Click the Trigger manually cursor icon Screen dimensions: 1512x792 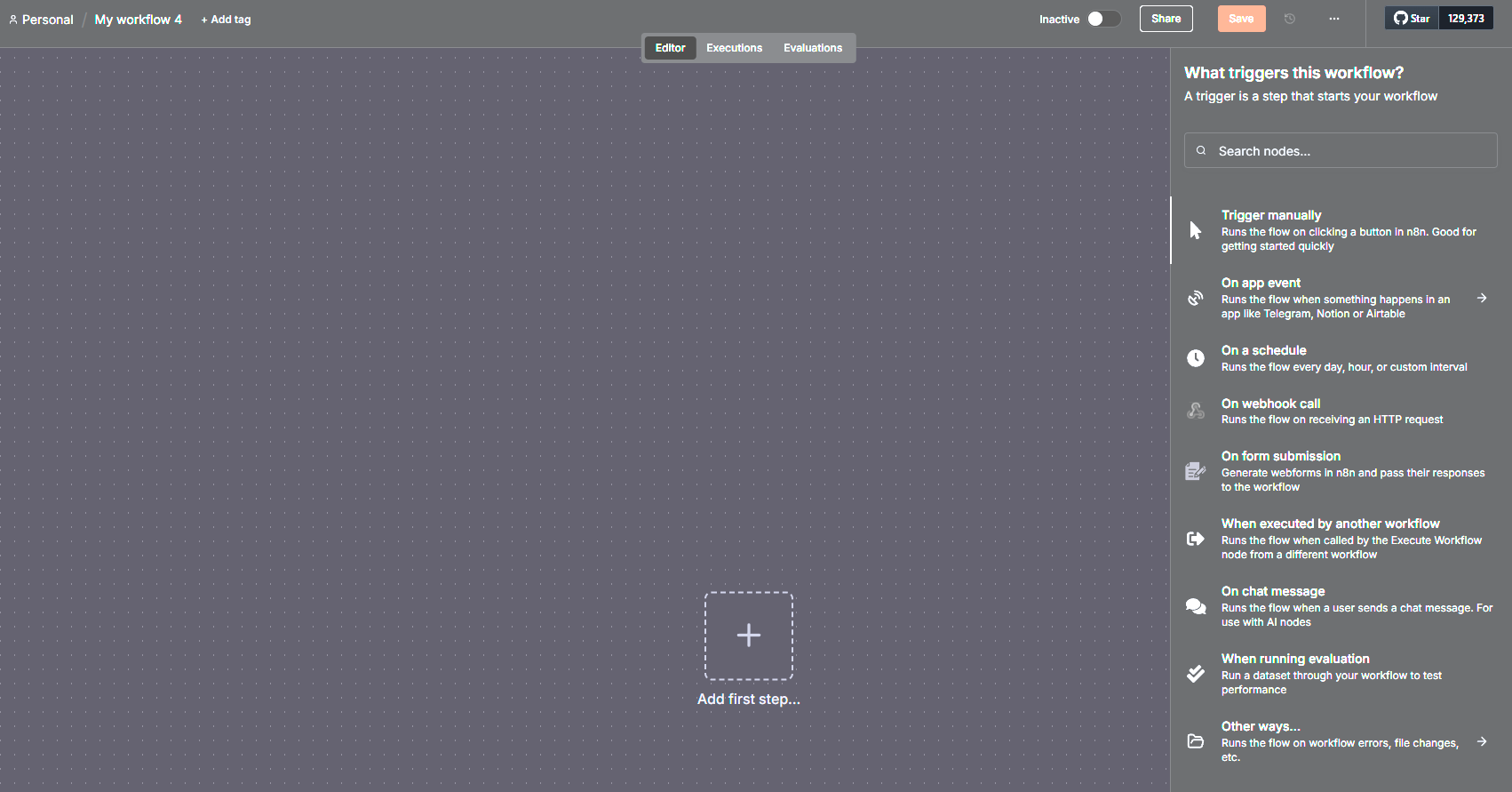(x=1196, y=230)
